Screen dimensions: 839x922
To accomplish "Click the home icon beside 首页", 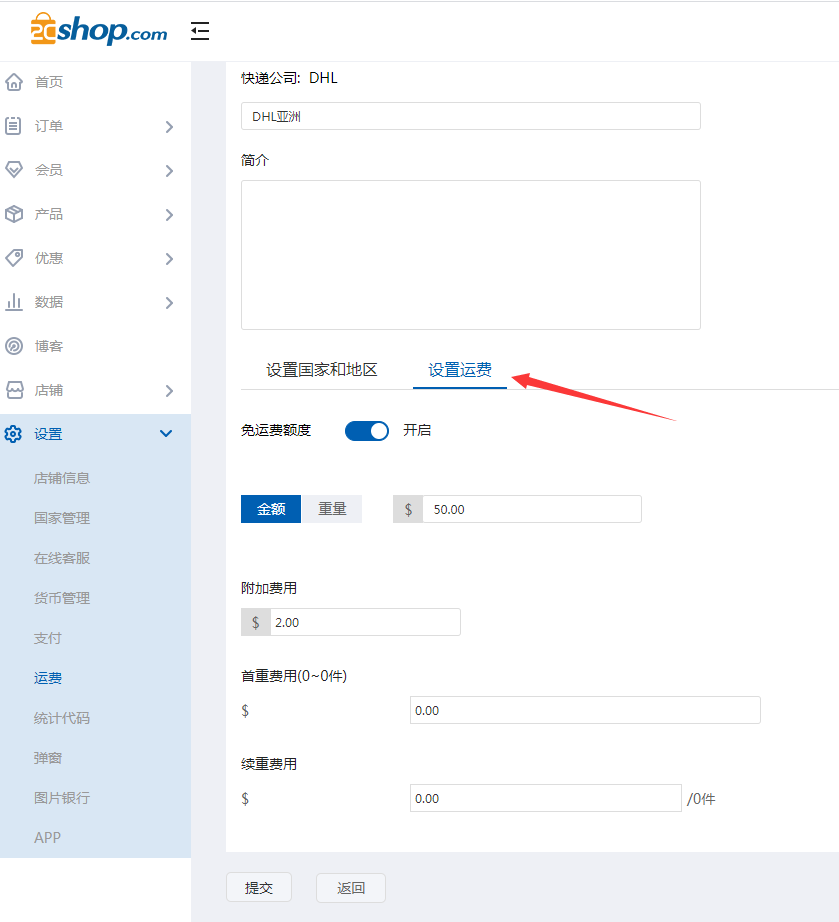I will coord(14,82).
